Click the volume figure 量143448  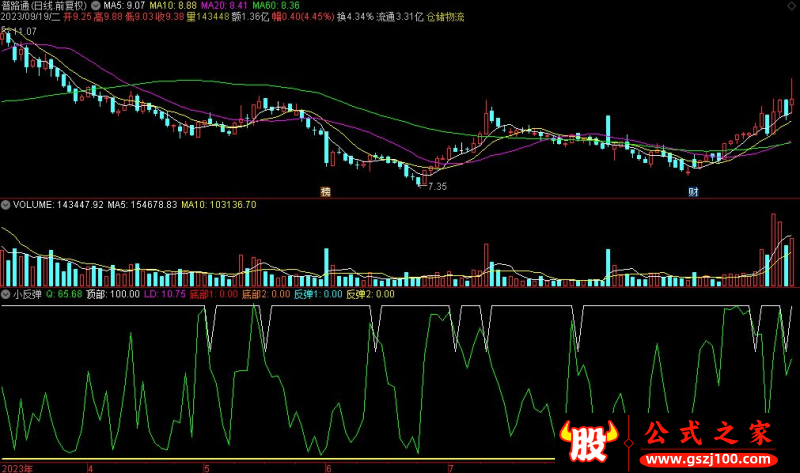coord(208,17)
